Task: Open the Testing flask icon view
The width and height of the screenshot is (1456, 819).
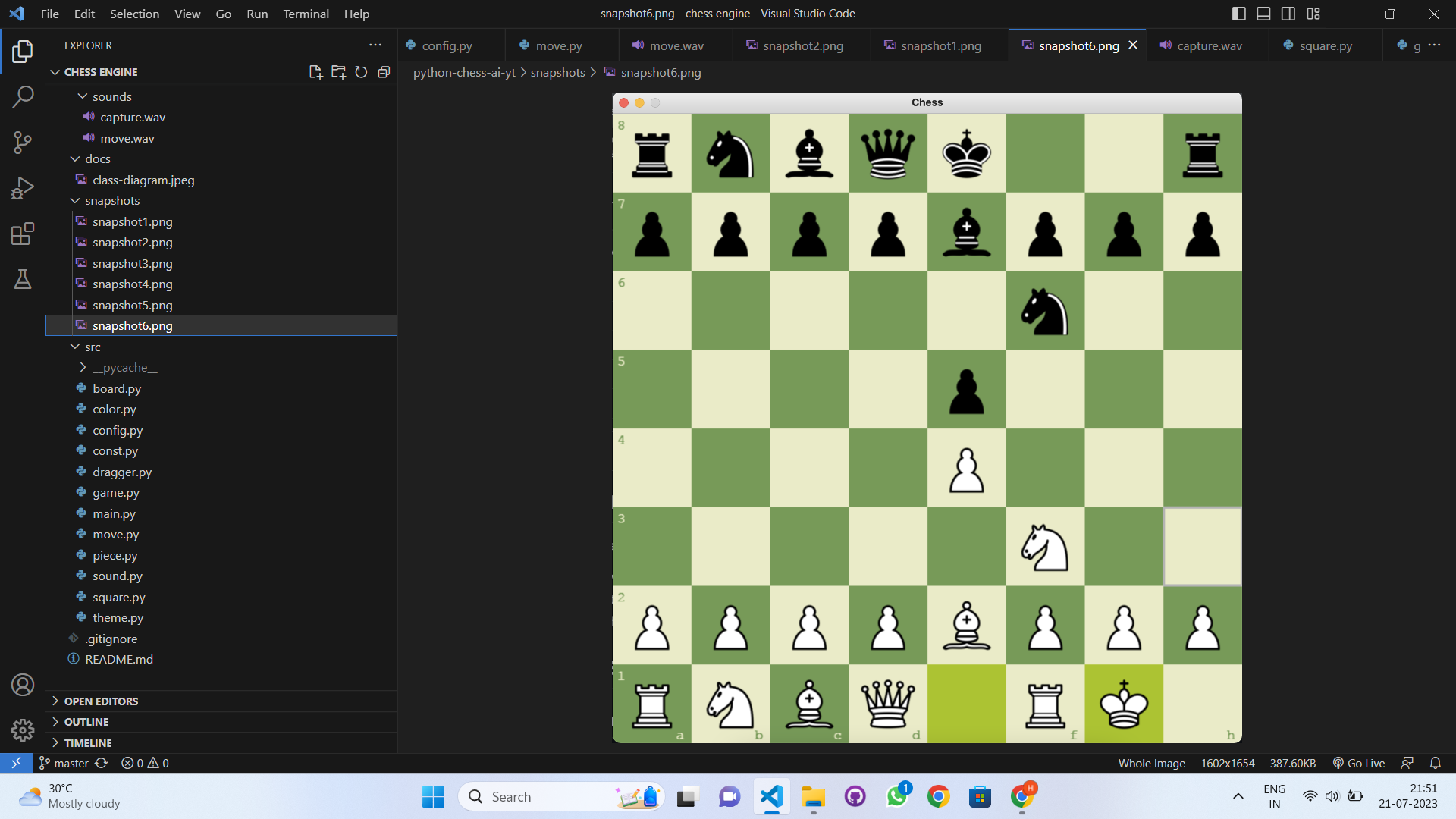Action: pyautogui.click(x=23, y=279)
